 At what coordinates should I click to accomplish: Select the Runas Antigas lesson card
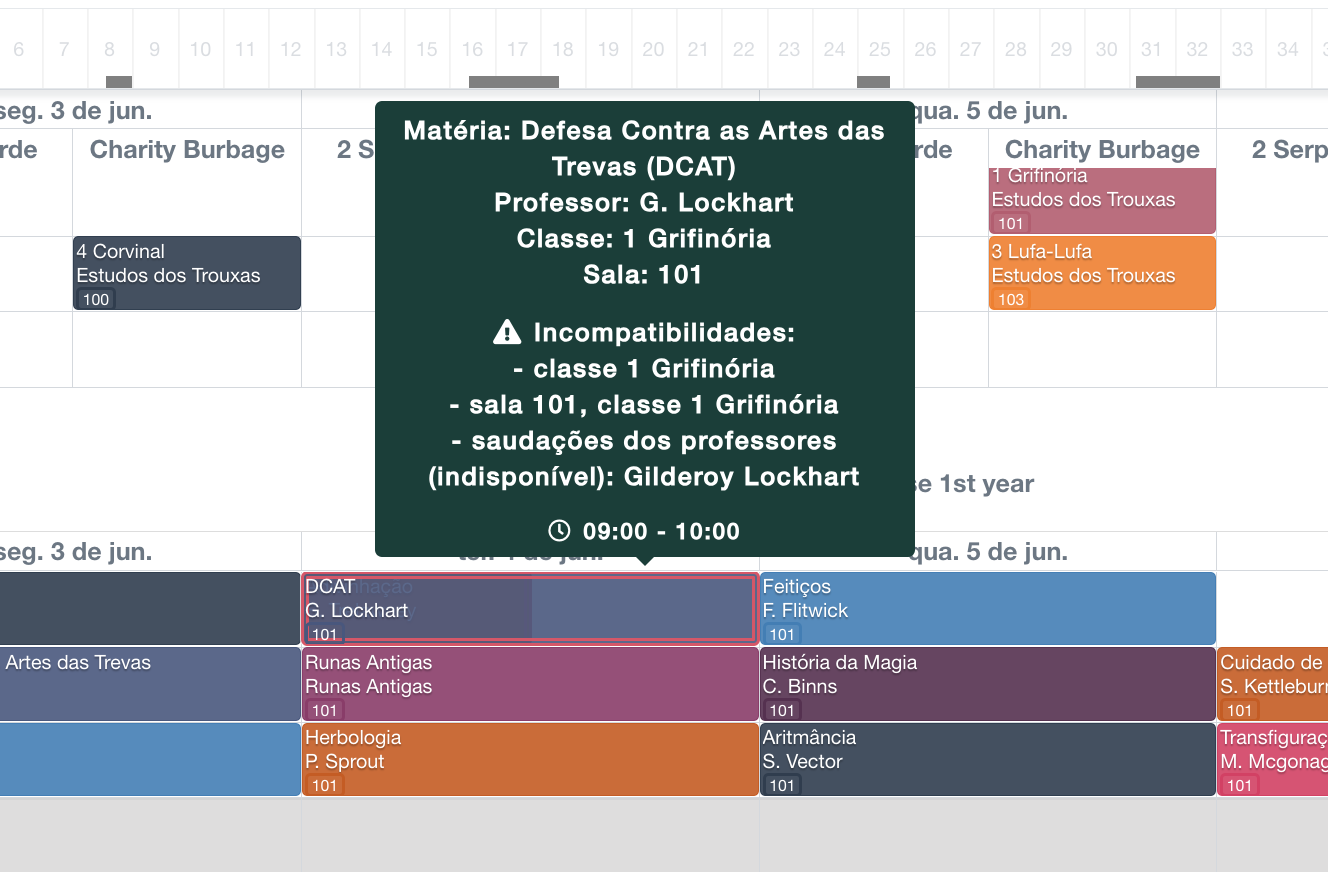pos(530,684)
